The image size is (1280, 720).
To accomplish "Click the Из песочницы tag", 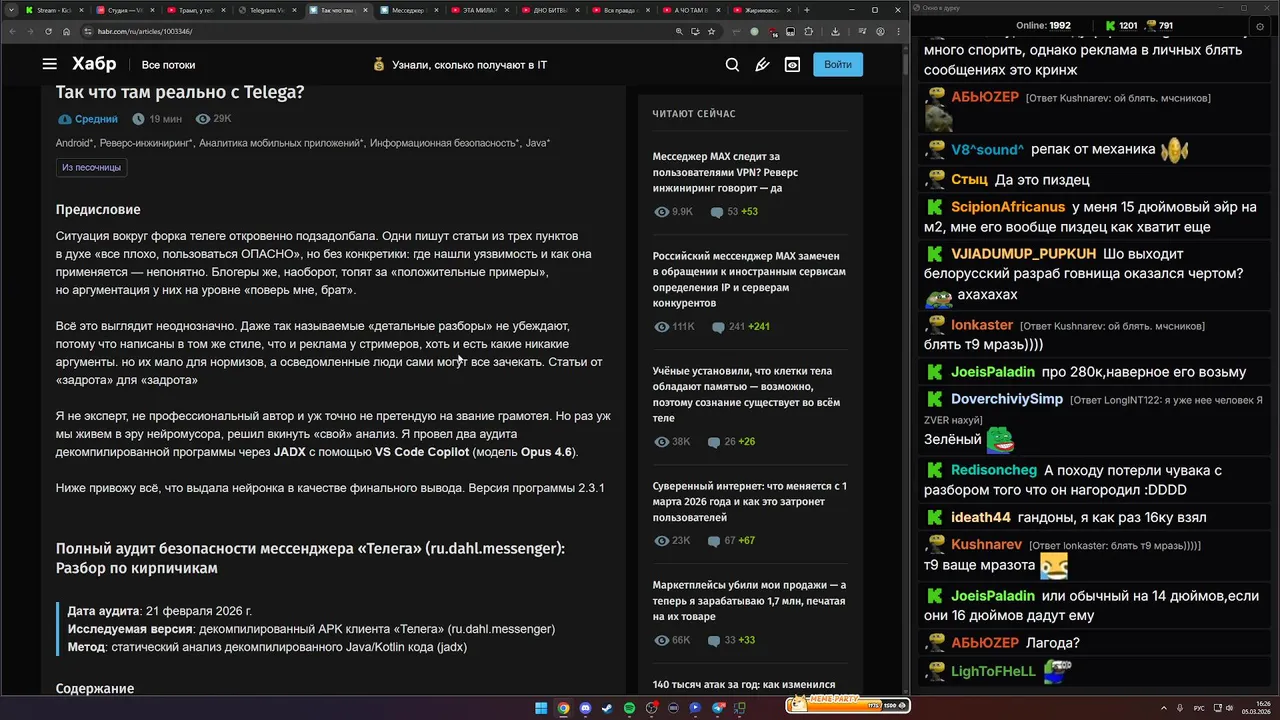I will (x=91, y=167).
